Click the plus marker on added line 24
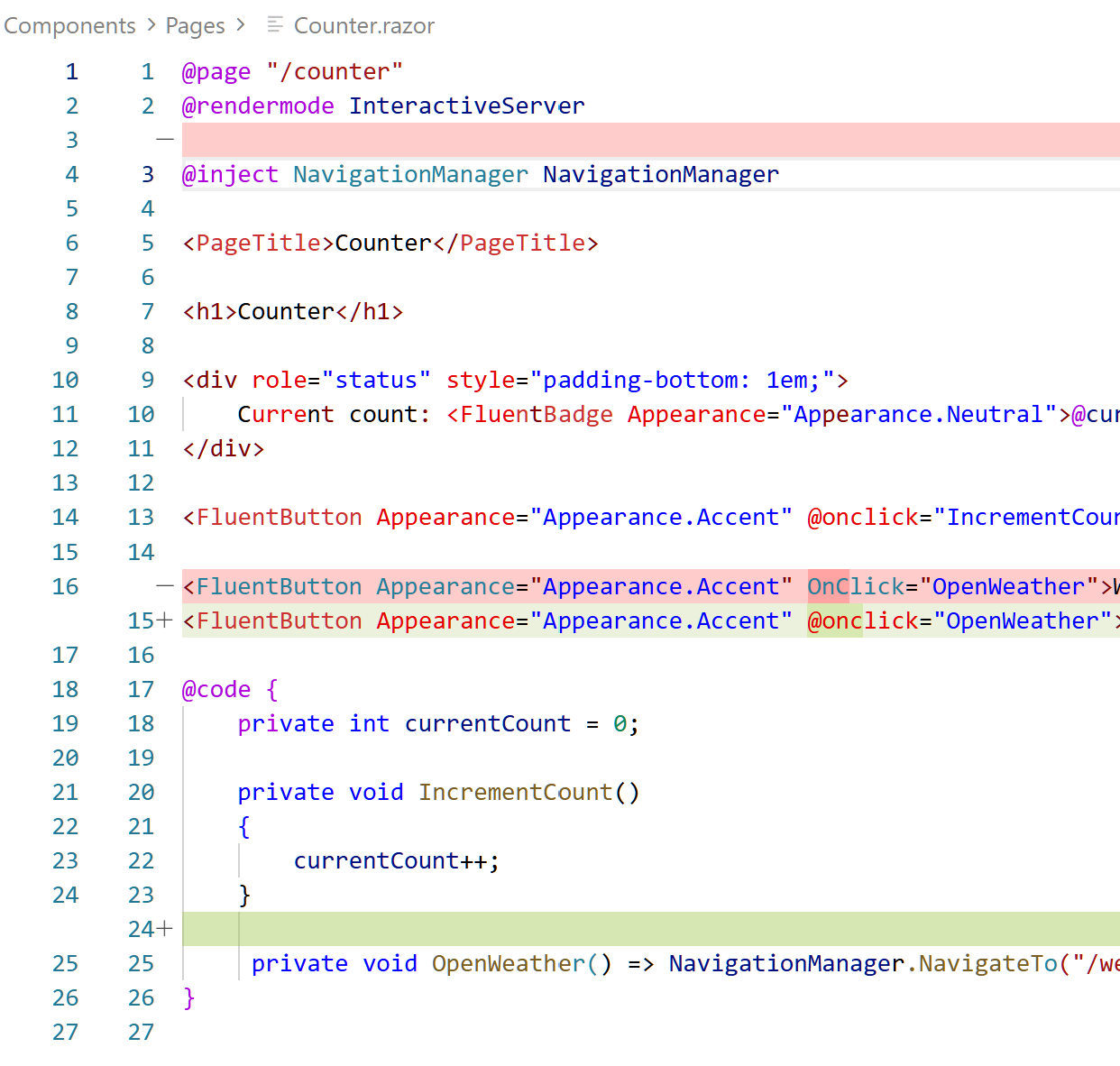The image size is (1120, 1066). [164, 929]
